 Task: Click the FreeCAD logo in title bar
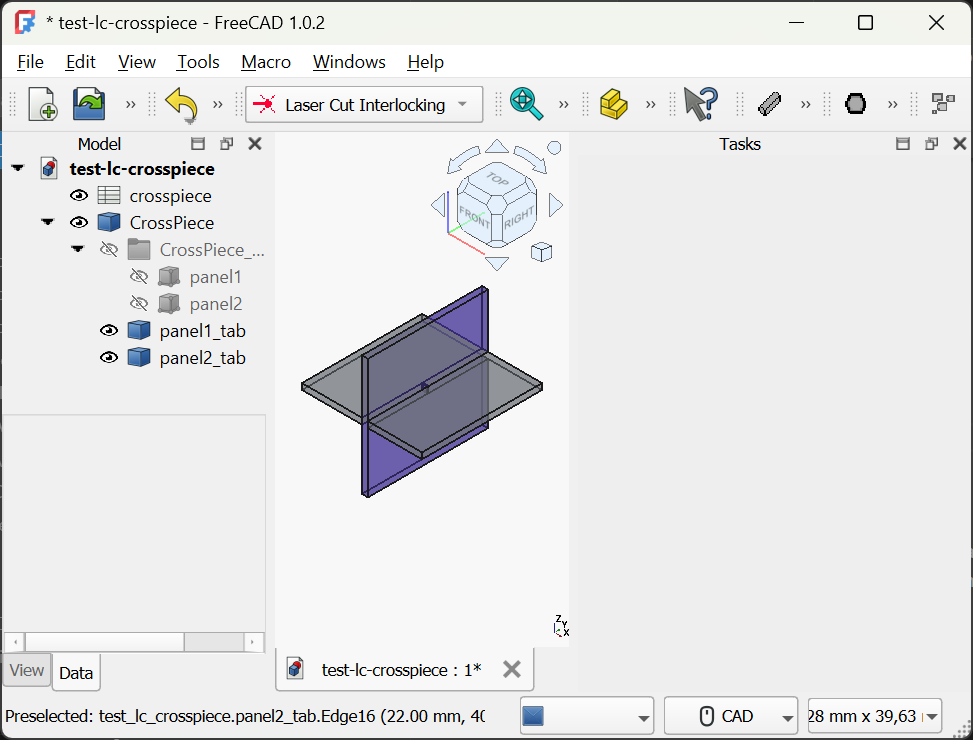25,23
